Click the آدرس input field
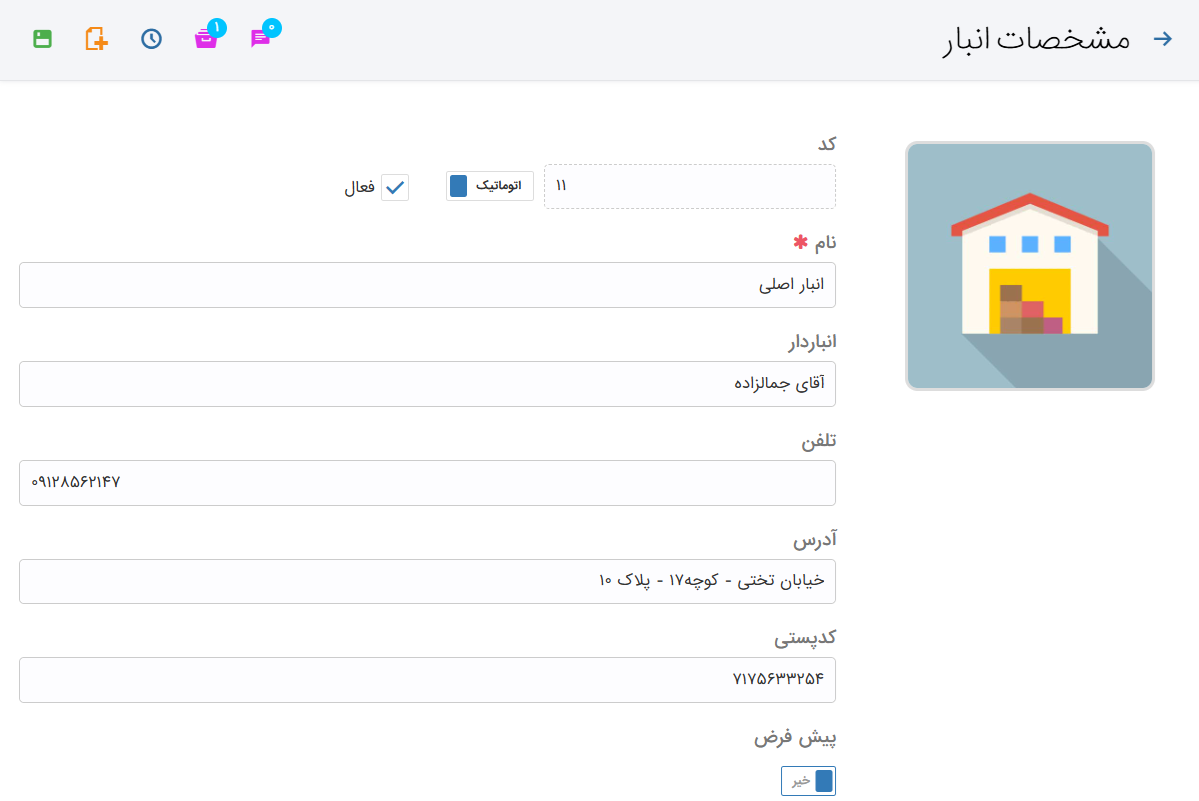1199x801 pixels. (427, 581)
